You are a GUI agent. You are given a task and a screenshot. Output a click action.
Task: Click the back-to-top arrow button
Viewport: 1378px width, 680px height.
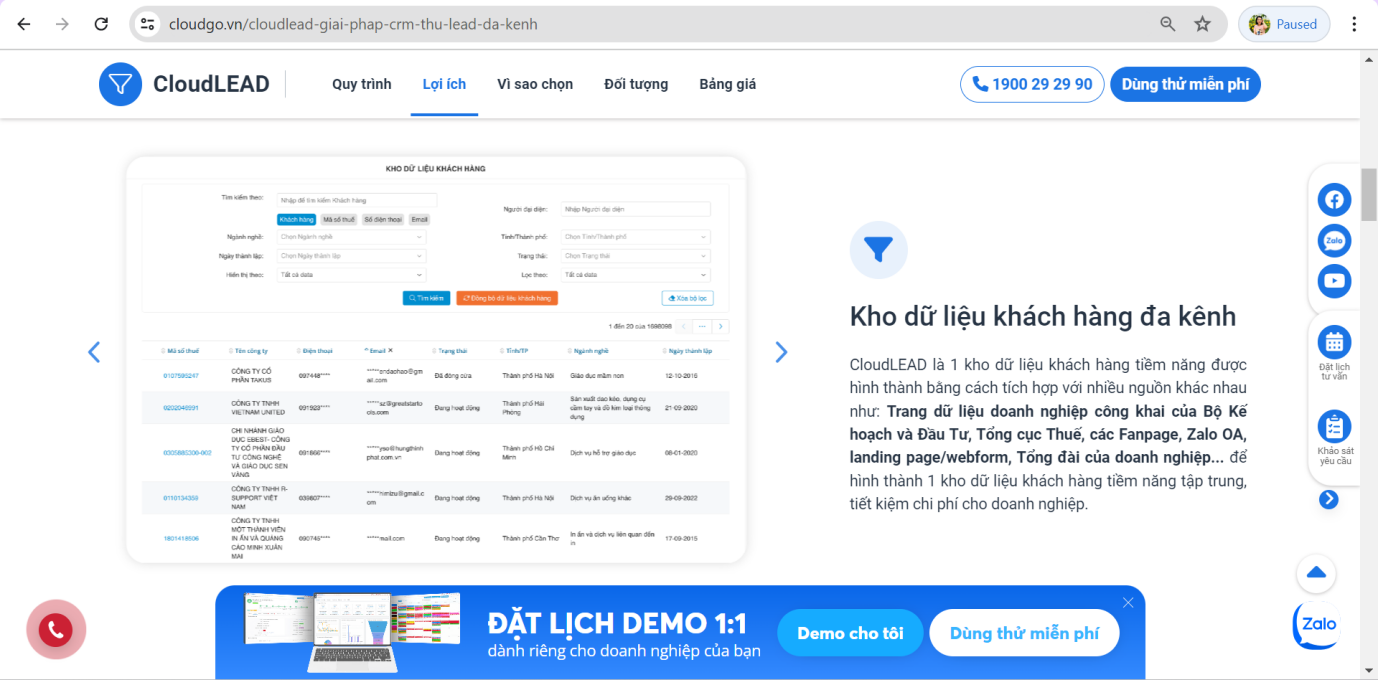[x=1316, y=573]
